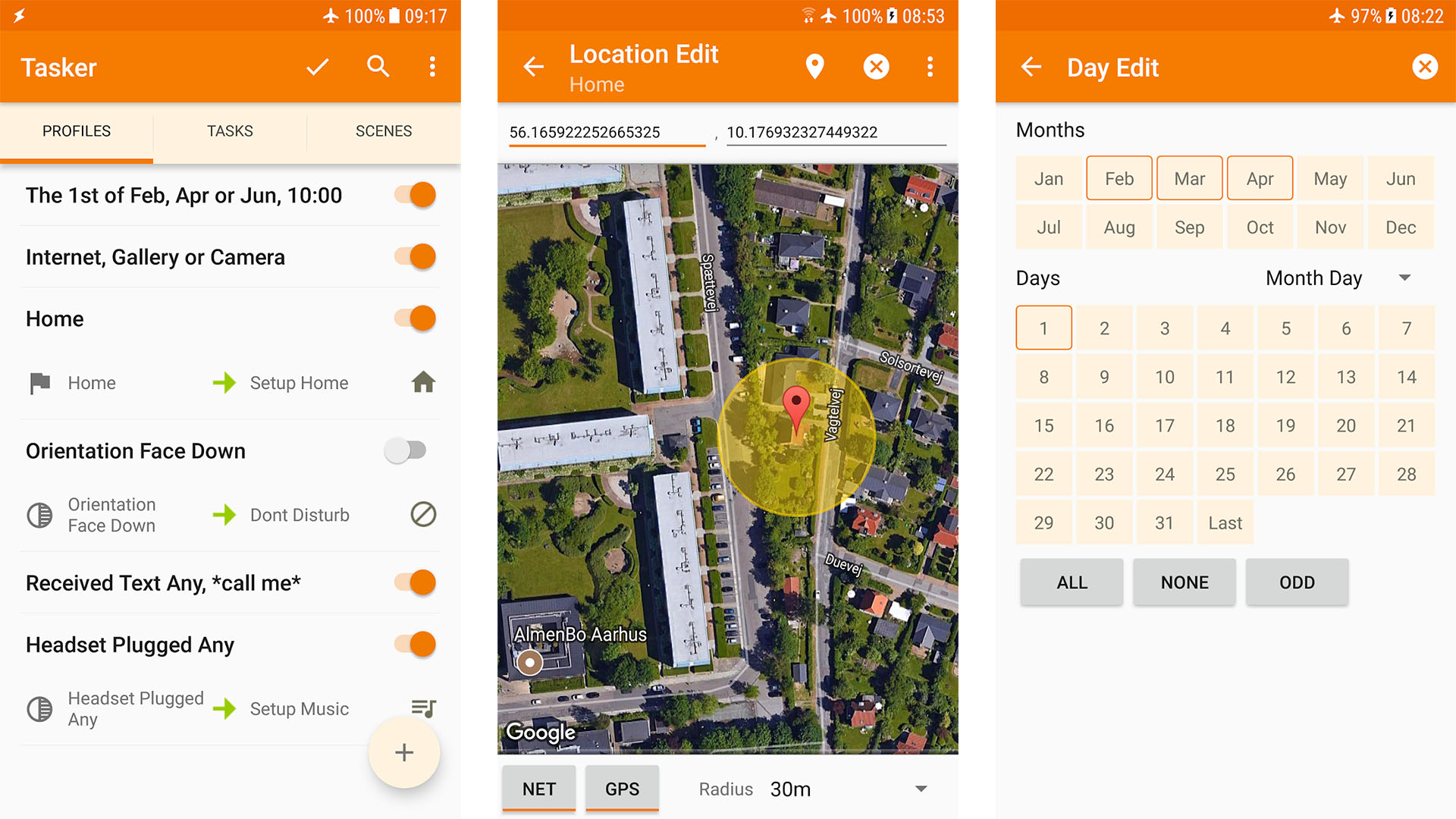The image size is (1456, 819).
Task: Switch to the SCENES tab
Action: pos(384,131)
